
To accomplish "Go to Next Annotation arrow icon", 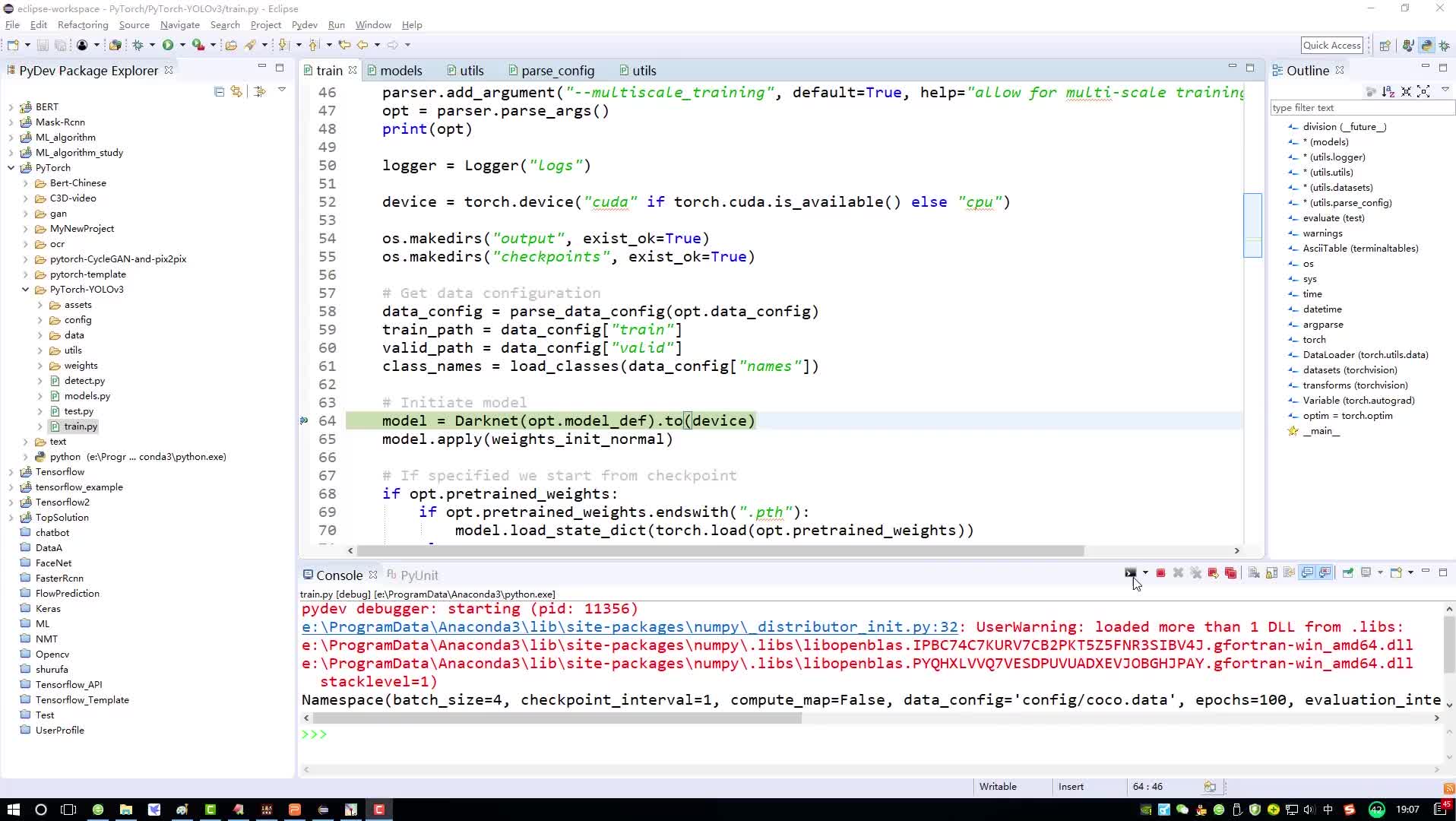I will tap(283, 46).
